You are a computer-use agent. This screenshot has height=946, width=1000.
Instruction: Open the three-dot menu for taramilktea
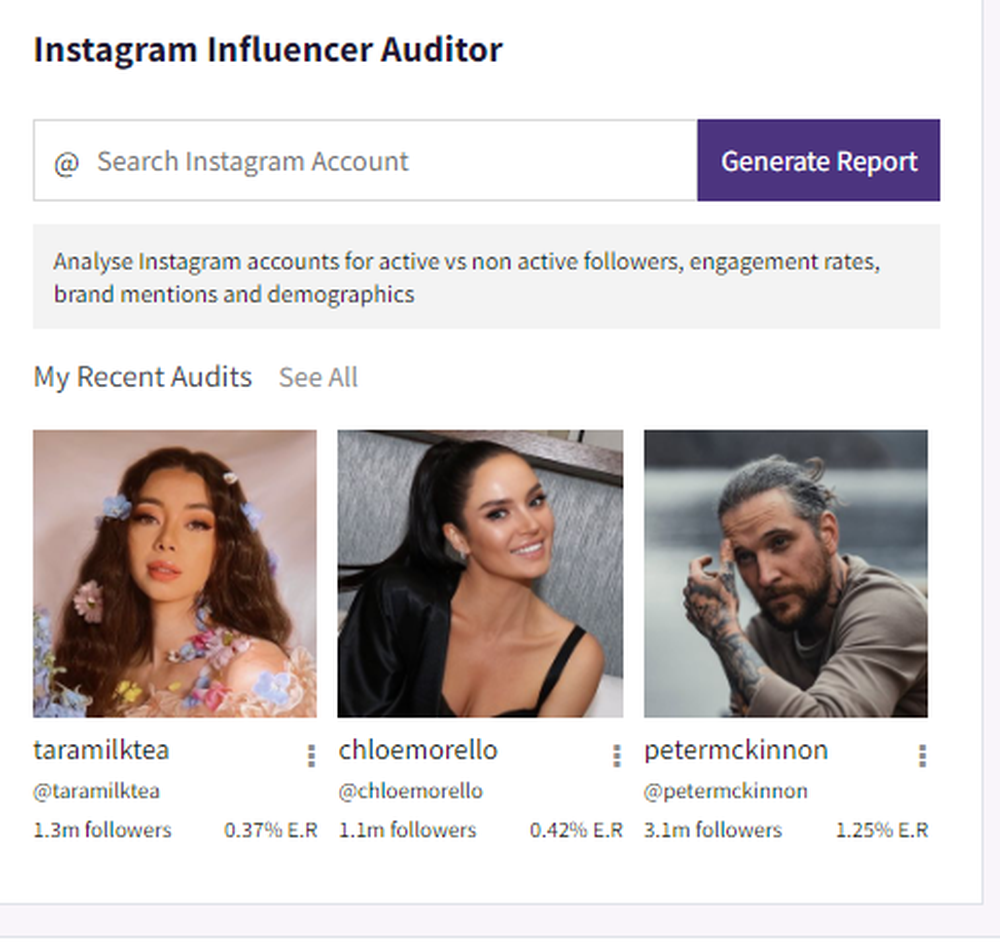pos(311,756)
